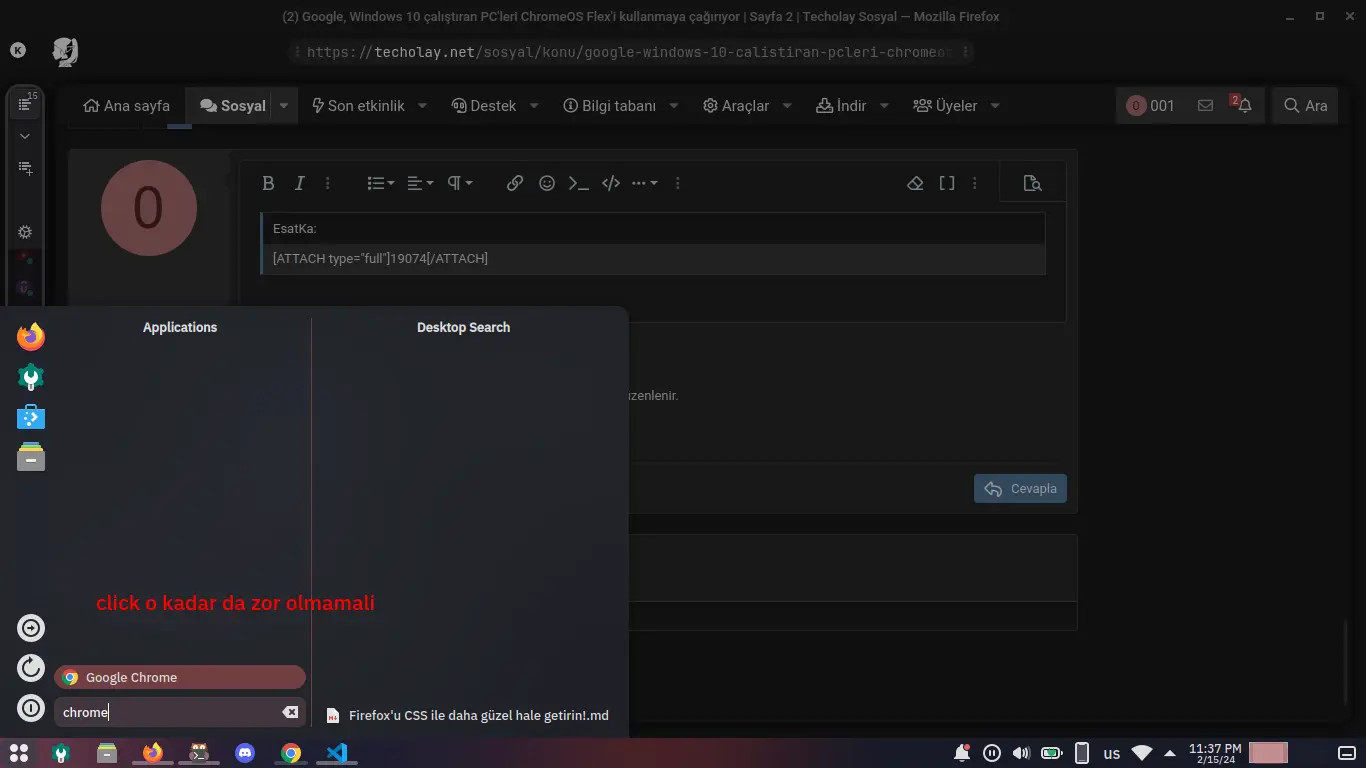Open Firefox from the launcher favorites
1366x768 pixels.
(31, 336)
